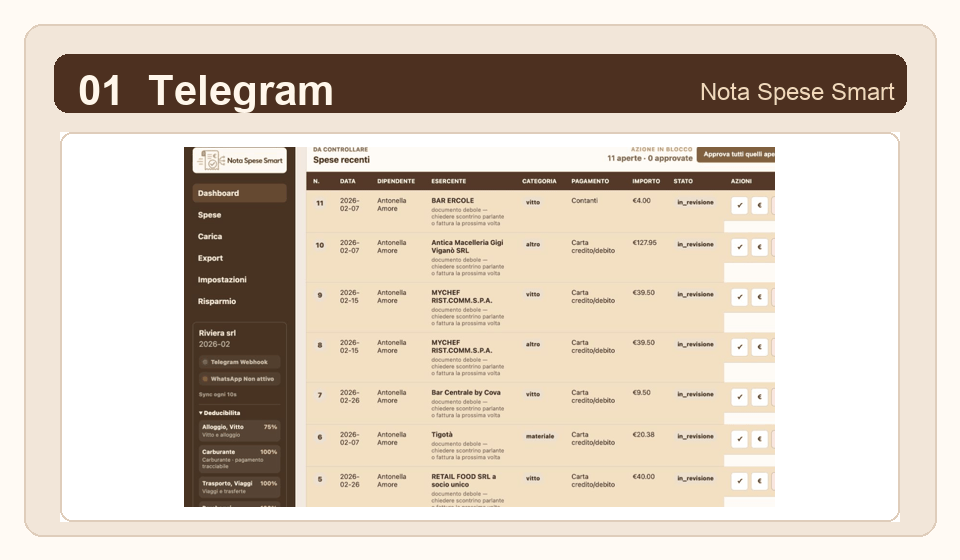Viewport: 960px width, 560px height.
Task: Click the vitto category tag of BAR ERCOLE
Action: click(533, 203)
